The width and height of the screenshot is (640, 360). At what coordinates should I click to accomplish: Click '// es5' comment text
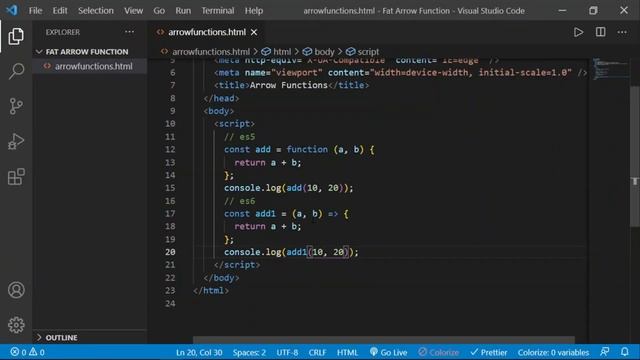pyautogui.click(x=240, y=137)
